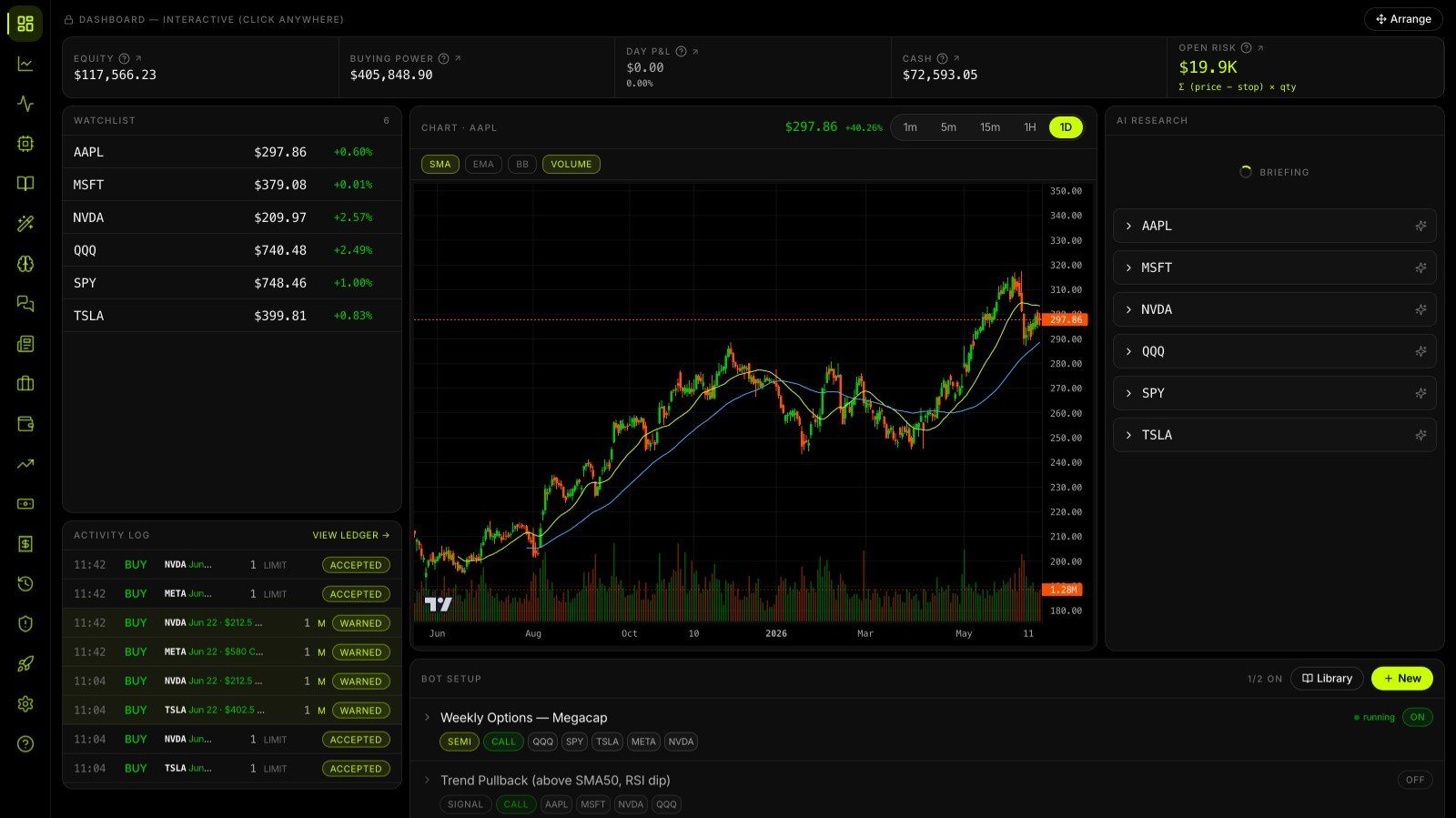Create a New bot
Screen dimensions: 1456x818
click(x=1402, y=679)
